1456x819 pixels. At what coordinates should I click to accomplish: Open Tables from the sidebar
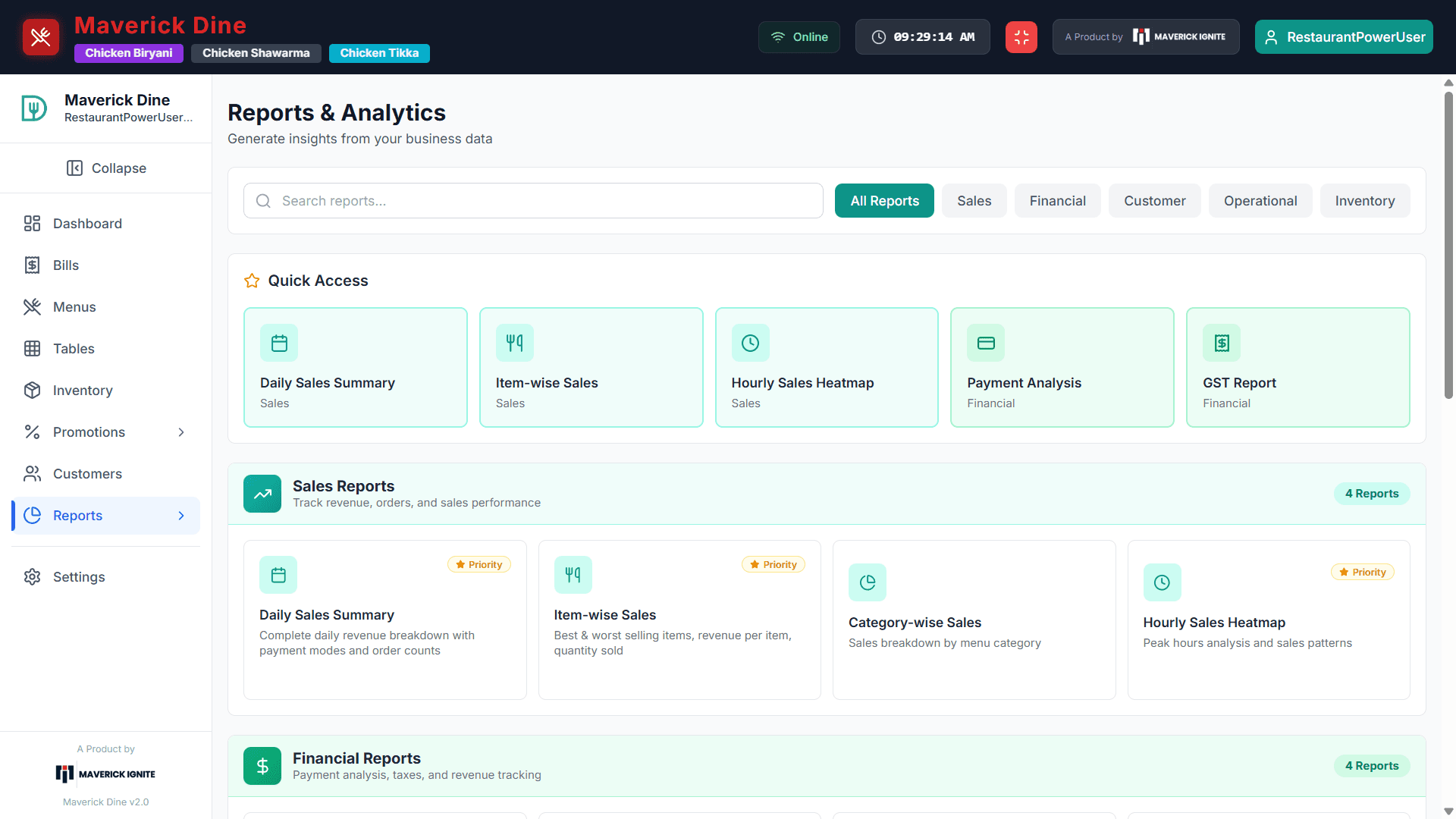pyautogui.click(x=106, y=348)
